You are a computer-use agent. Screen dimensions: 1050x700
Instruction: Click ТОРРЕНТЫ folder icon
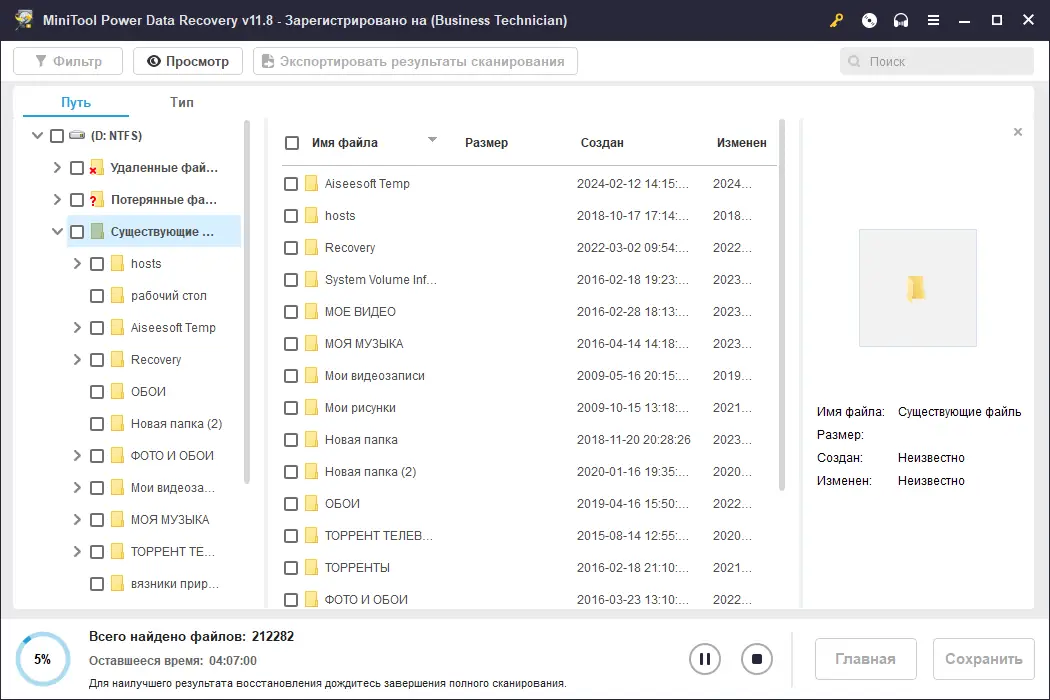click(311, 567)
